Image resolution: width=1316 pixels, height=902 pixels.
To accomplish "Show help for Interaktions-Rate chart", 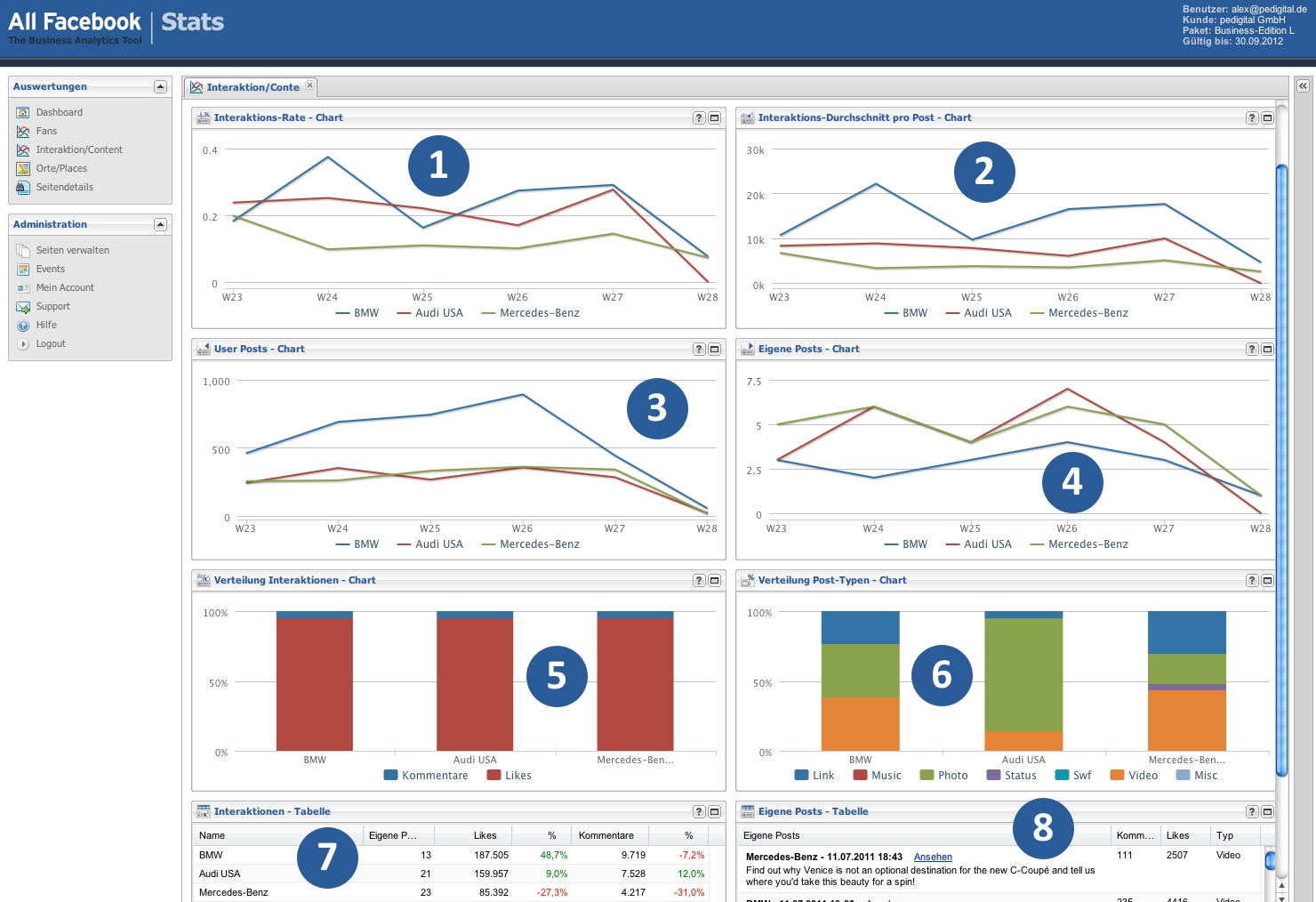I will coord(699,117).
